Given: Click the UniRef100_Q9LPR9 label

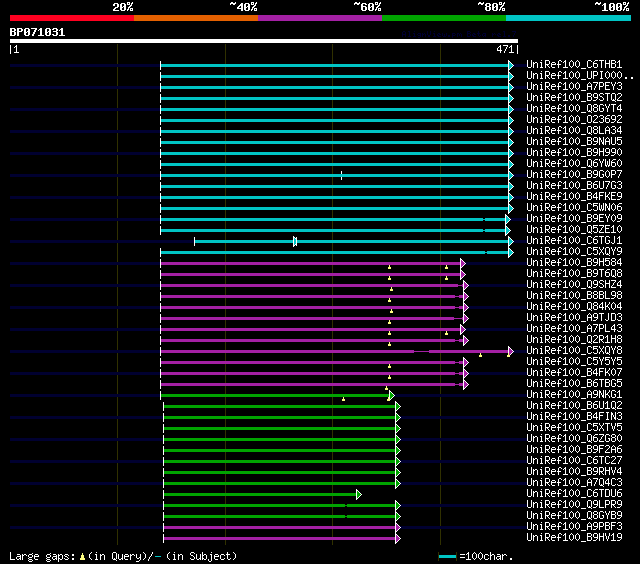Looking at the screenshot, I should click(x=574, y=505).
